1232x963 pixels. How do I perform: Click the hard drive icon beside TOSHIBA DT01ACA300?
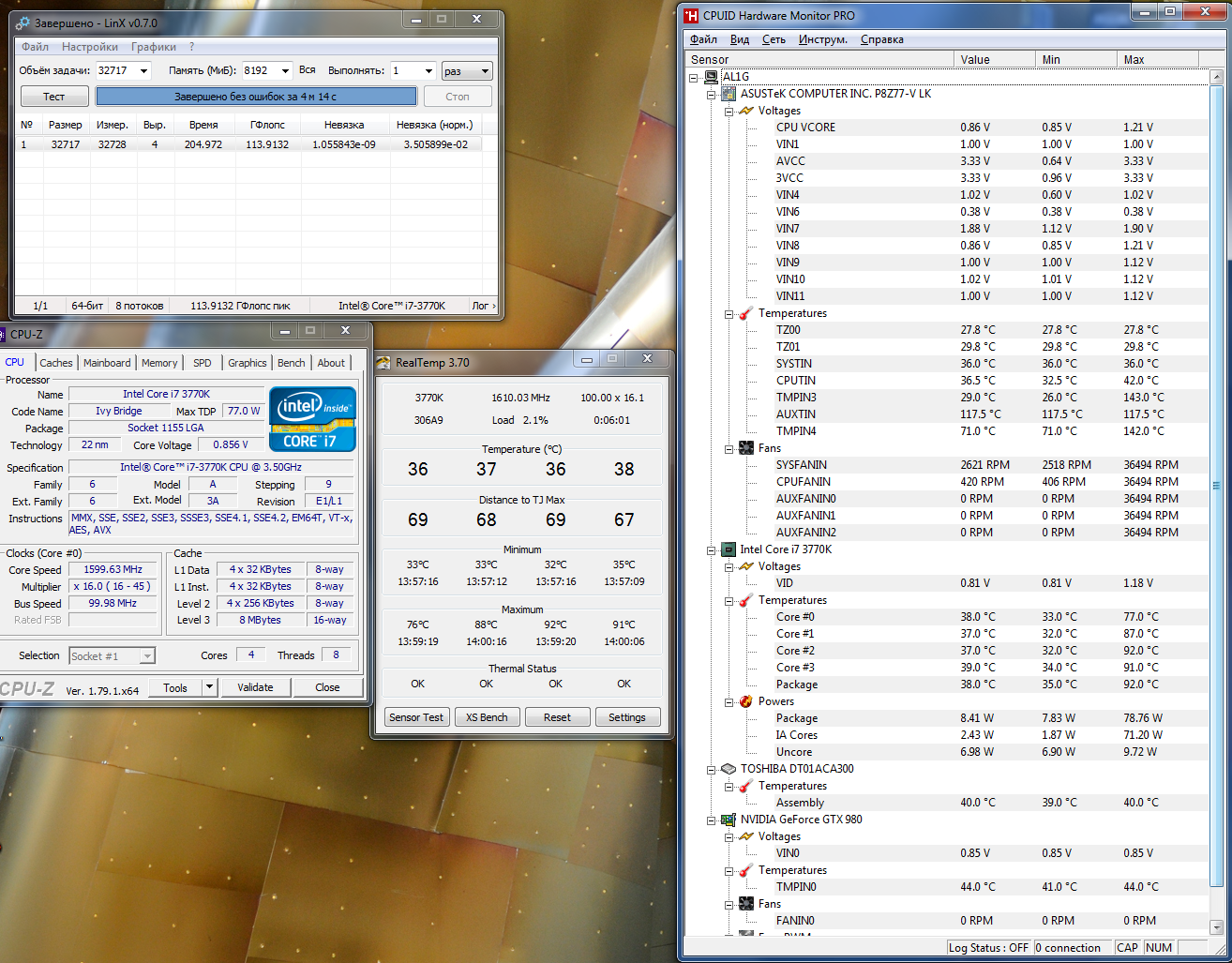click(729, 769)
